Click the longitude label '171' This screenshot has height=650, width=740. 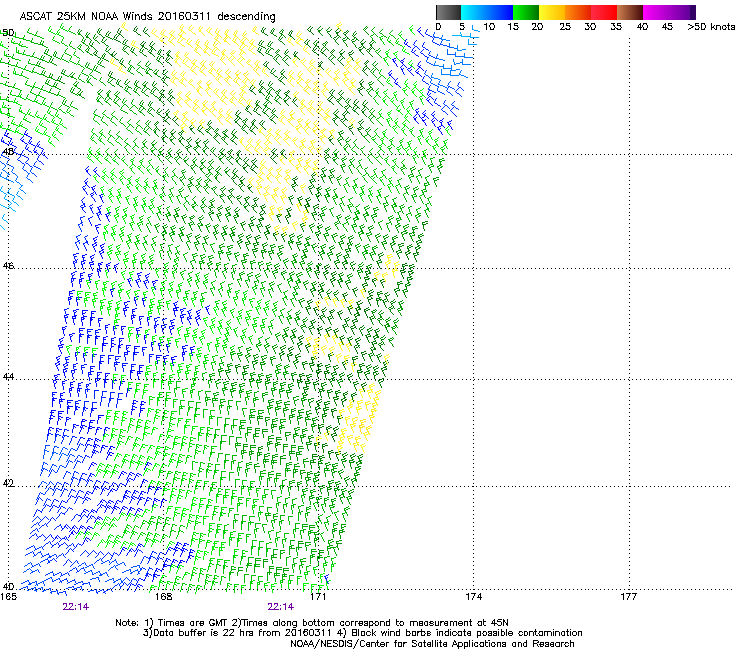(318, 597)
